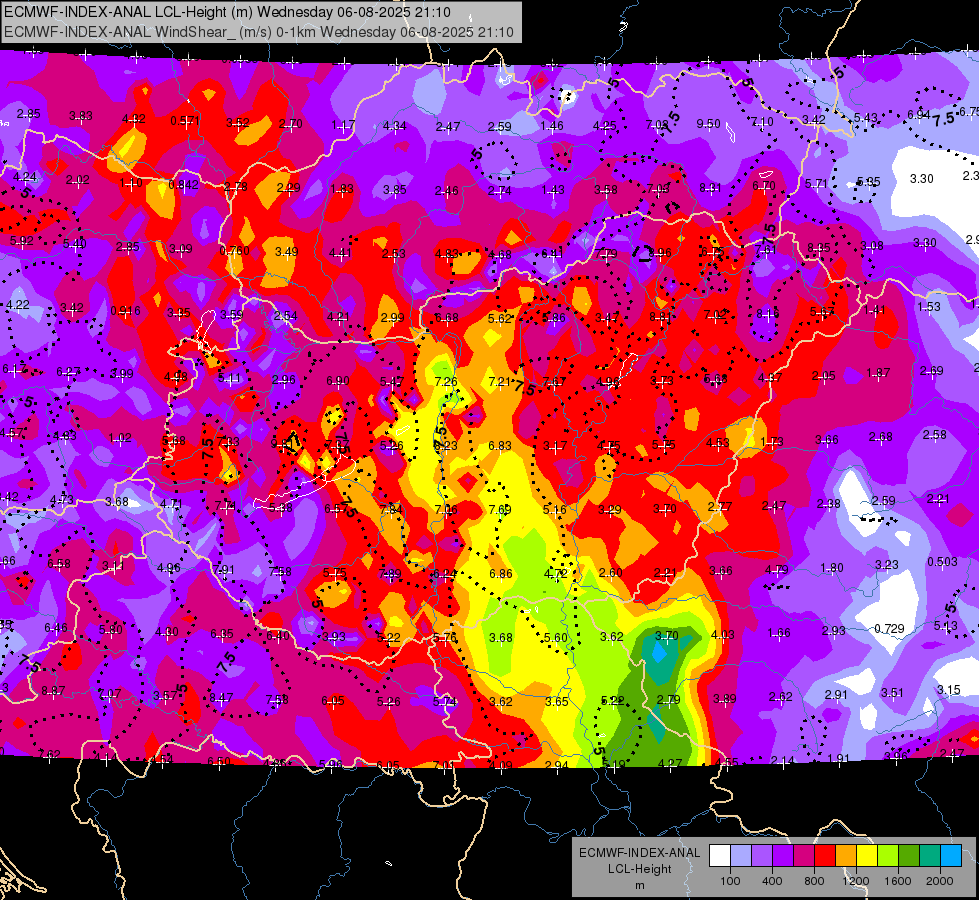Click the wind shear value 6.90
The image size is (979, 900).
(337, 380)
